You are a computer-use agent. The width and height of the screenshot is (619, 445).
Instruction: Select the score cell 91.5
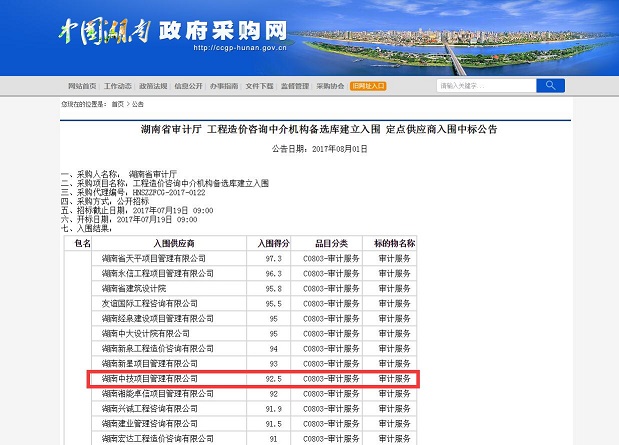click(274, 424)
